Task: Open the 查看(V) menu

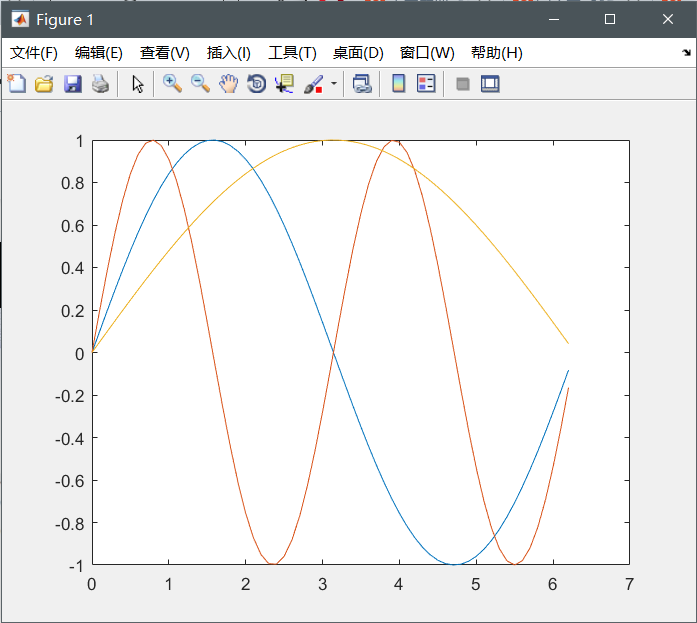Action: (x=164, y=53)
